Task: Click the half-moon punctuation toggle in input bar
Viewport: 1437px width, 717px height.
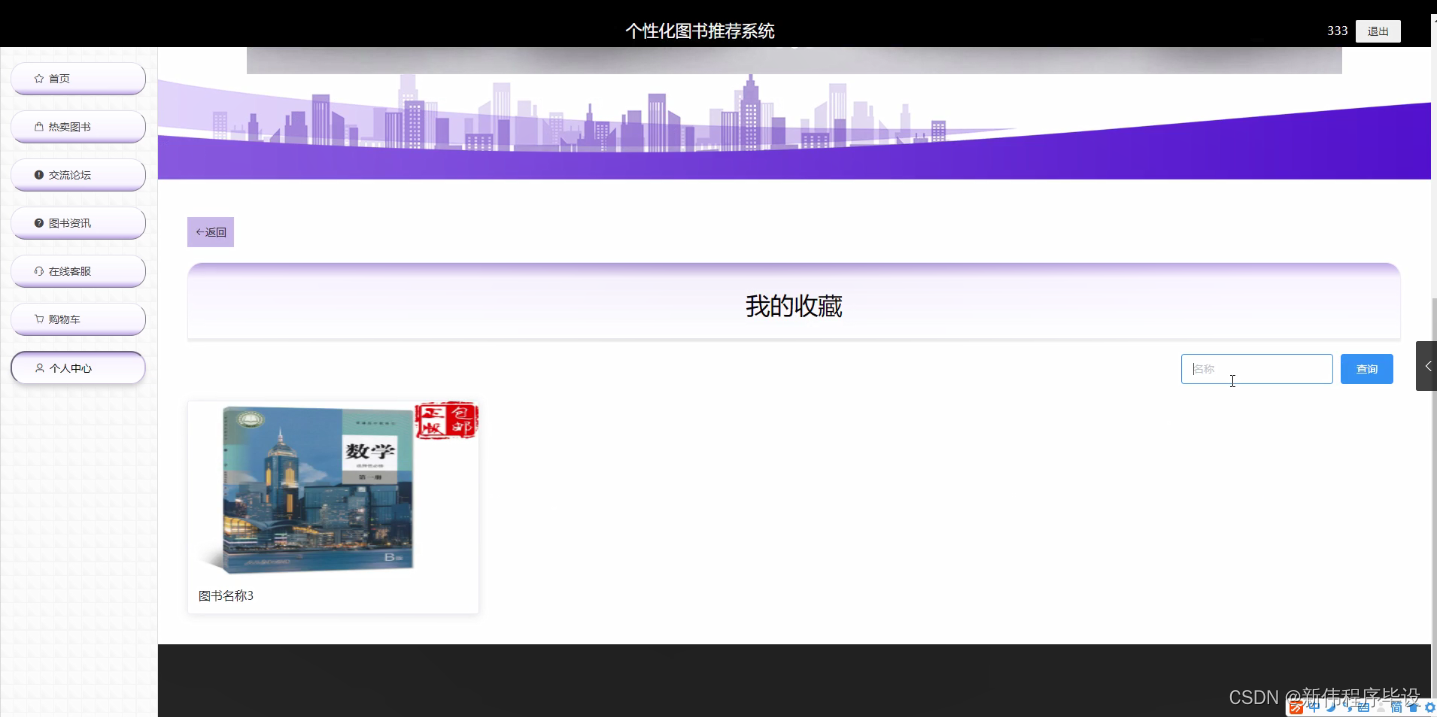Action: click(x=1331, y=708)
